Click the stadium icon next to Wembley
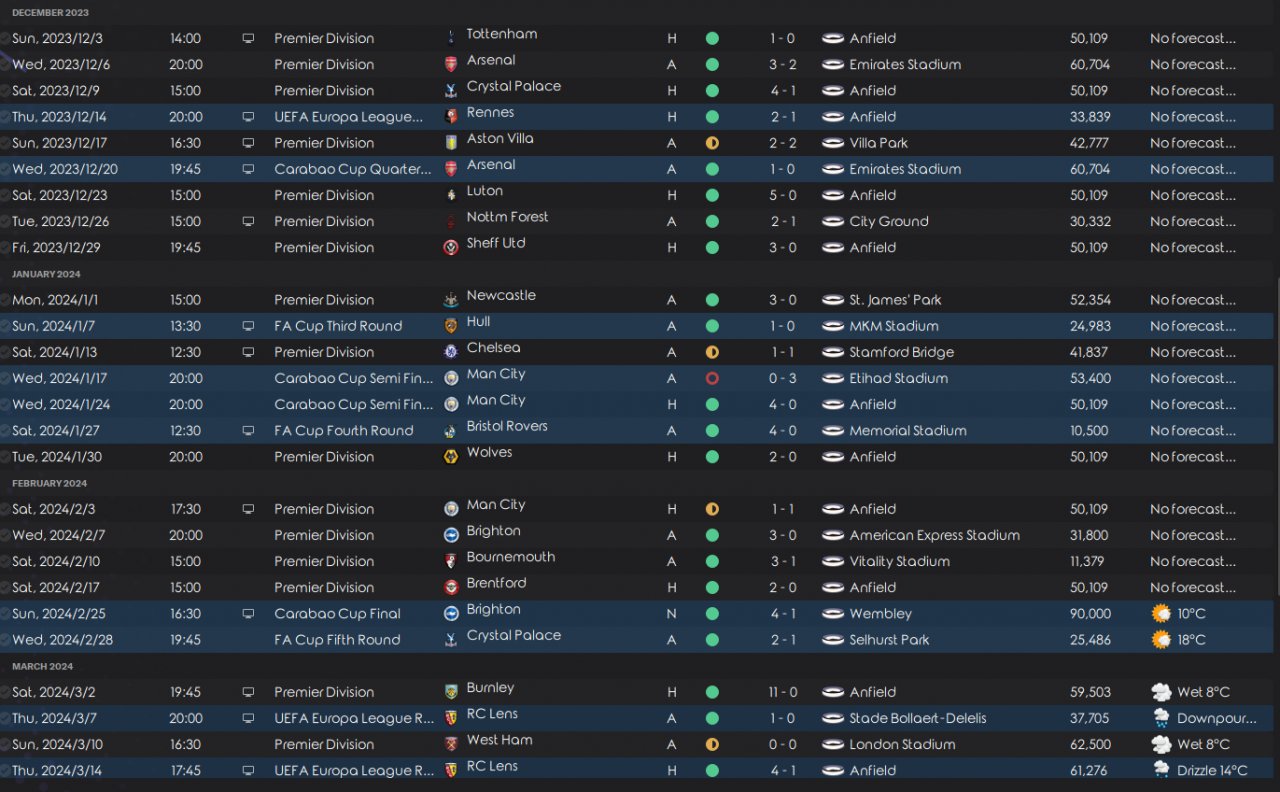The width and height of the screenshot is (1280, 792). pyautogui.click(x=833, y=614)
